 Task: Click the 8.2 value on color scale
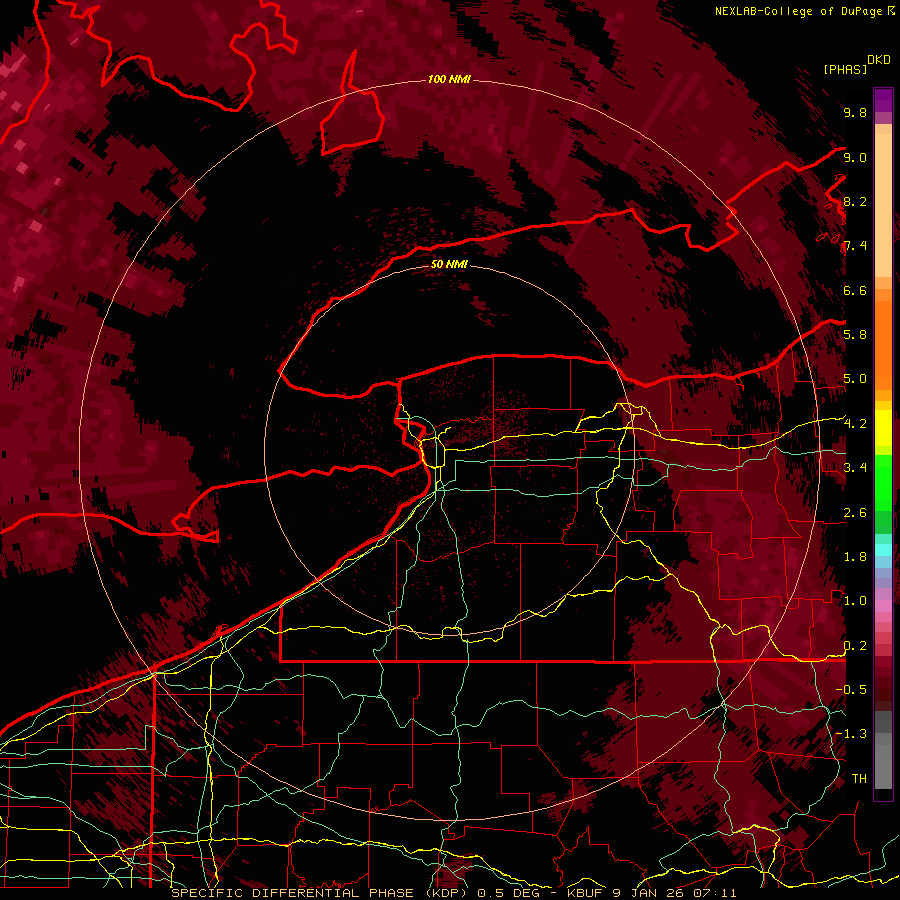(x=855, y=201)
